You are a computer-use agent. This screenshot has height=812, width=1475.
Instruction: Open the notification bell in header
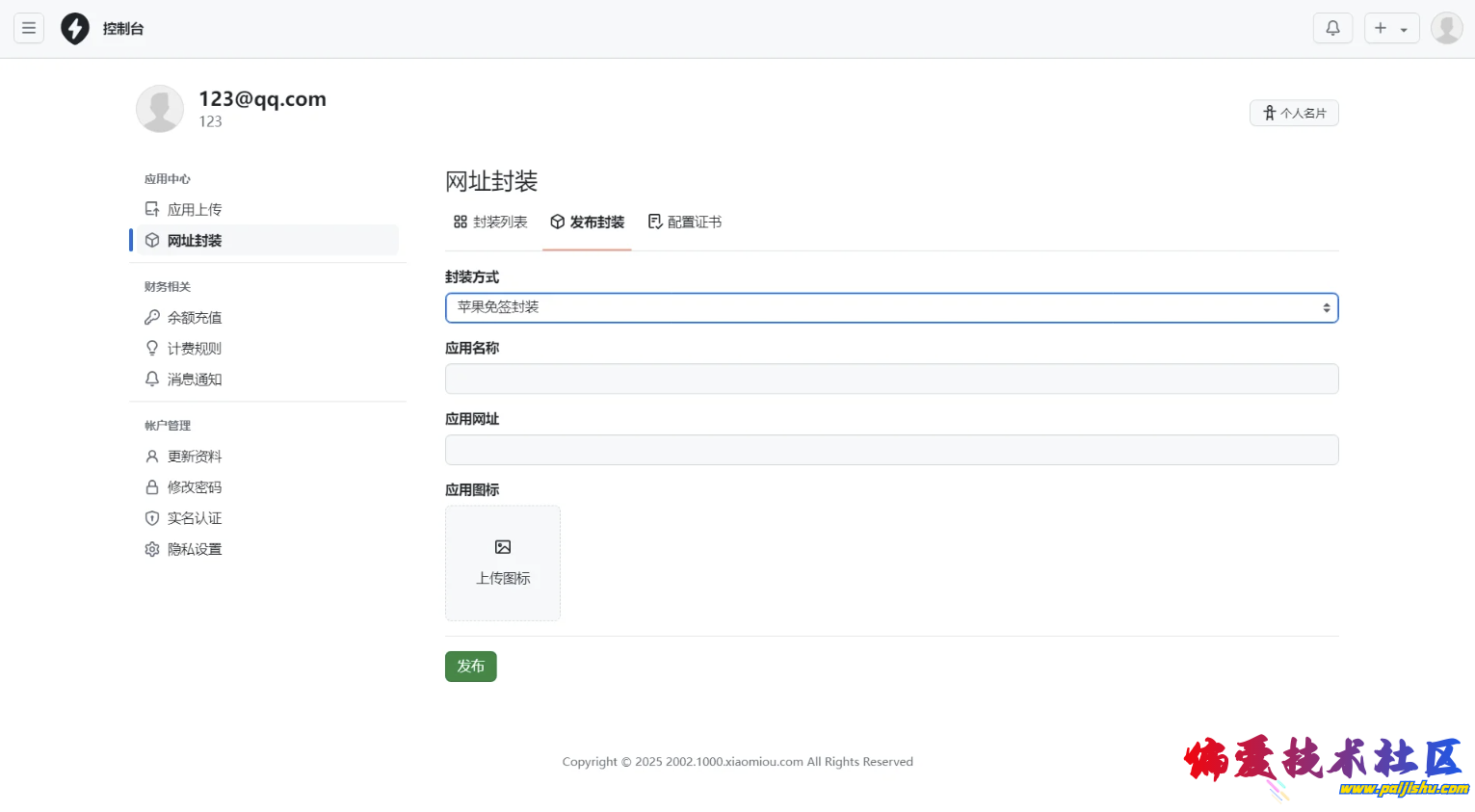(x=1332, y=29)
